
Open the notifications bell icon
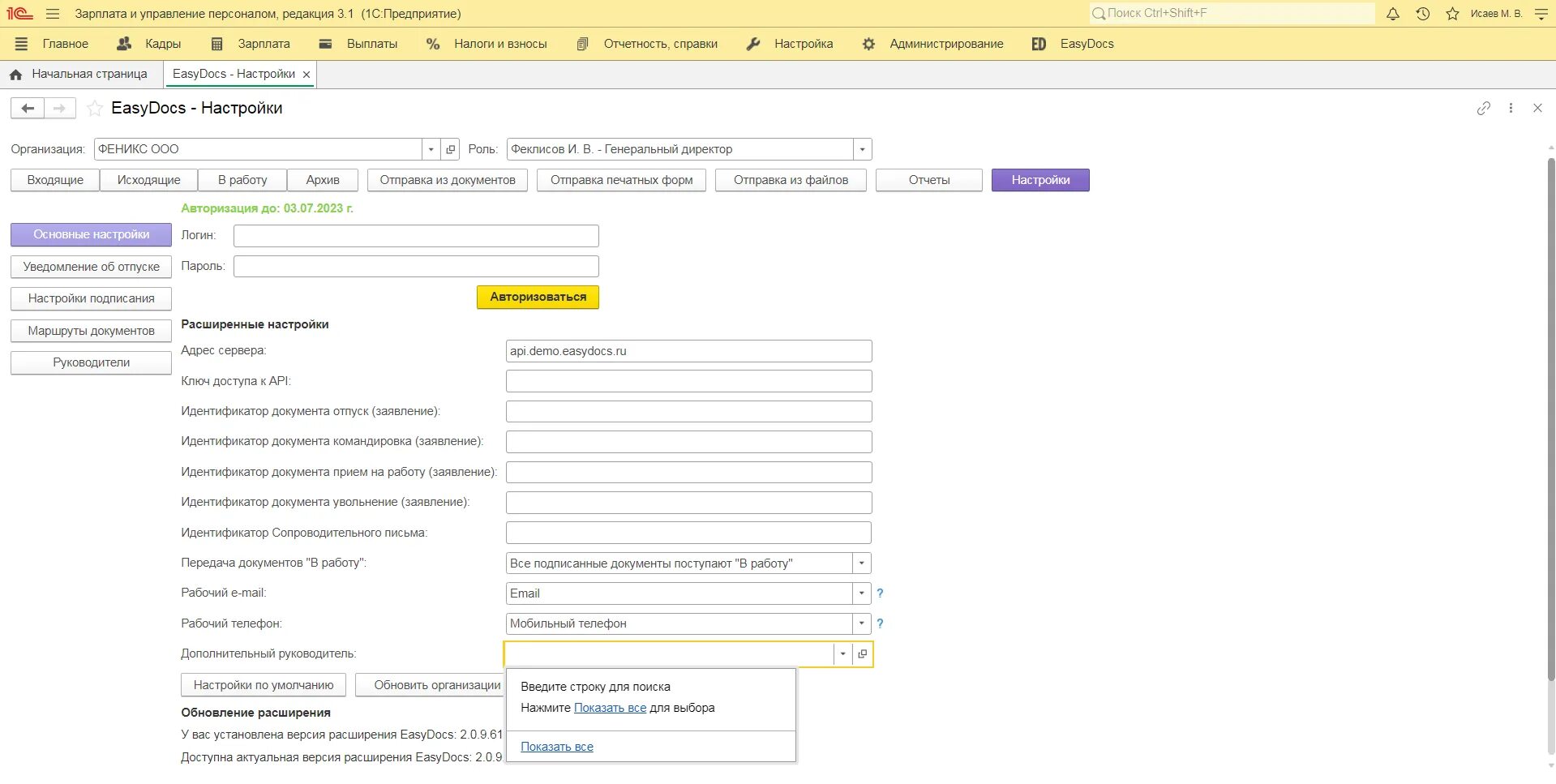(x=1393, y=14)
